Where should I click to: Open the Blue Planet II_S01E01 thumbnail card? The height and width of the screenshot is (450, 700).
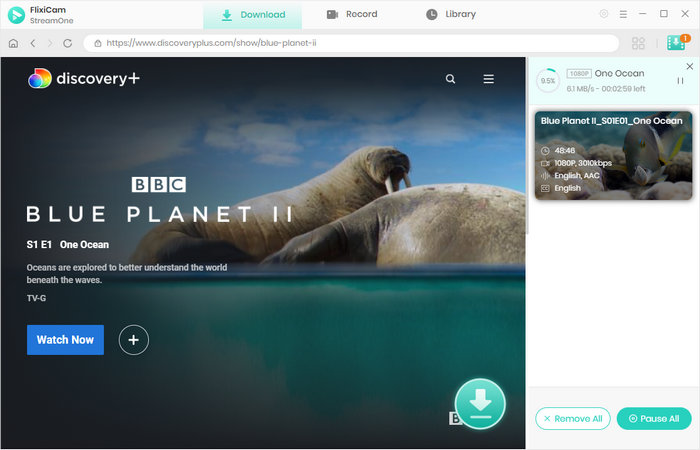coord(613,155)
